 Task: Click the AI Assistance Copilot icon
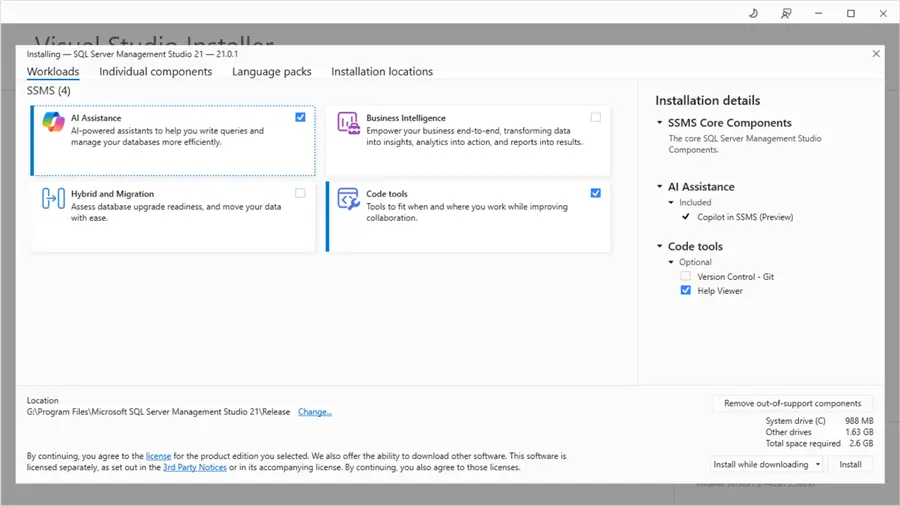coord(53,123)
